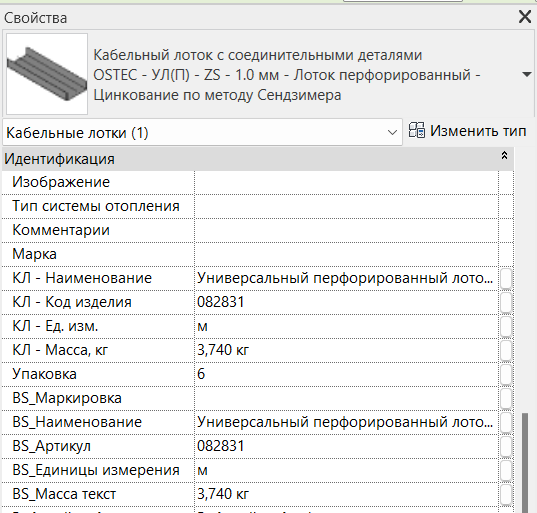The width and height of the screenshot is (537, 513).
Task: Click associate button for BS_Единицы измерения
Action: coord(506,471)
